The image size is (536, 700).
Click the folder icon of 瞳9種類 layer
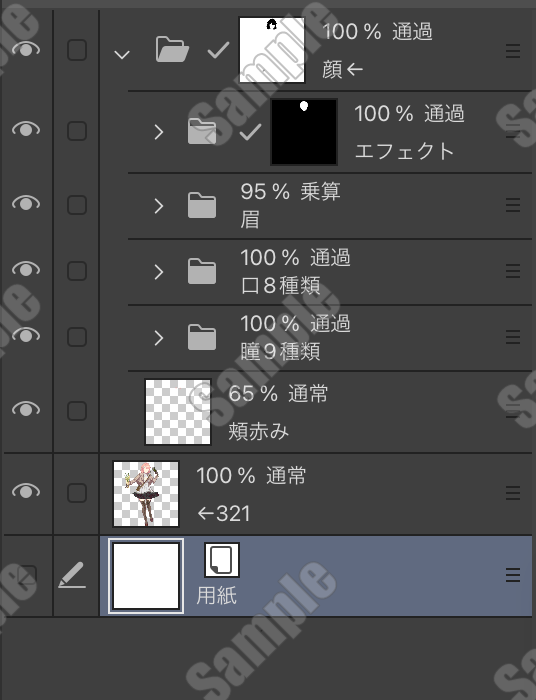[x=202, y=337]
